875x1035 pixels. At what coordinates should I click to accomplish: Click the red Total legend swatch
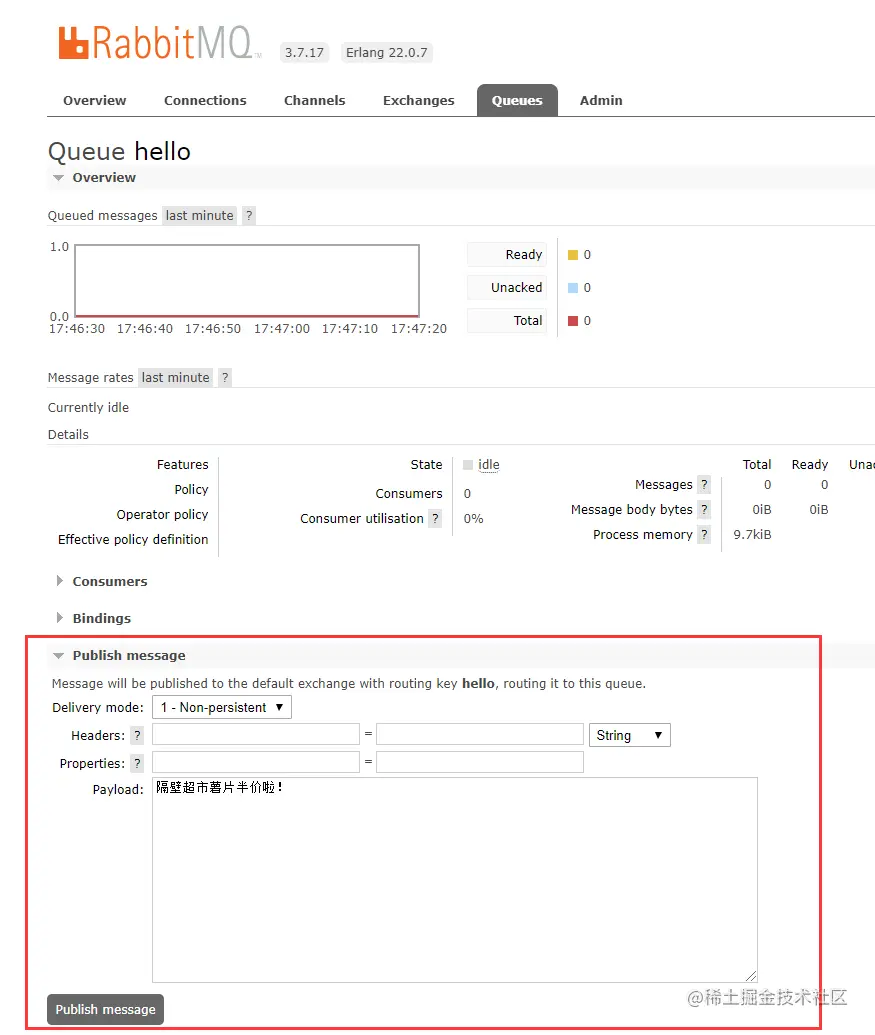coord(573,321)
